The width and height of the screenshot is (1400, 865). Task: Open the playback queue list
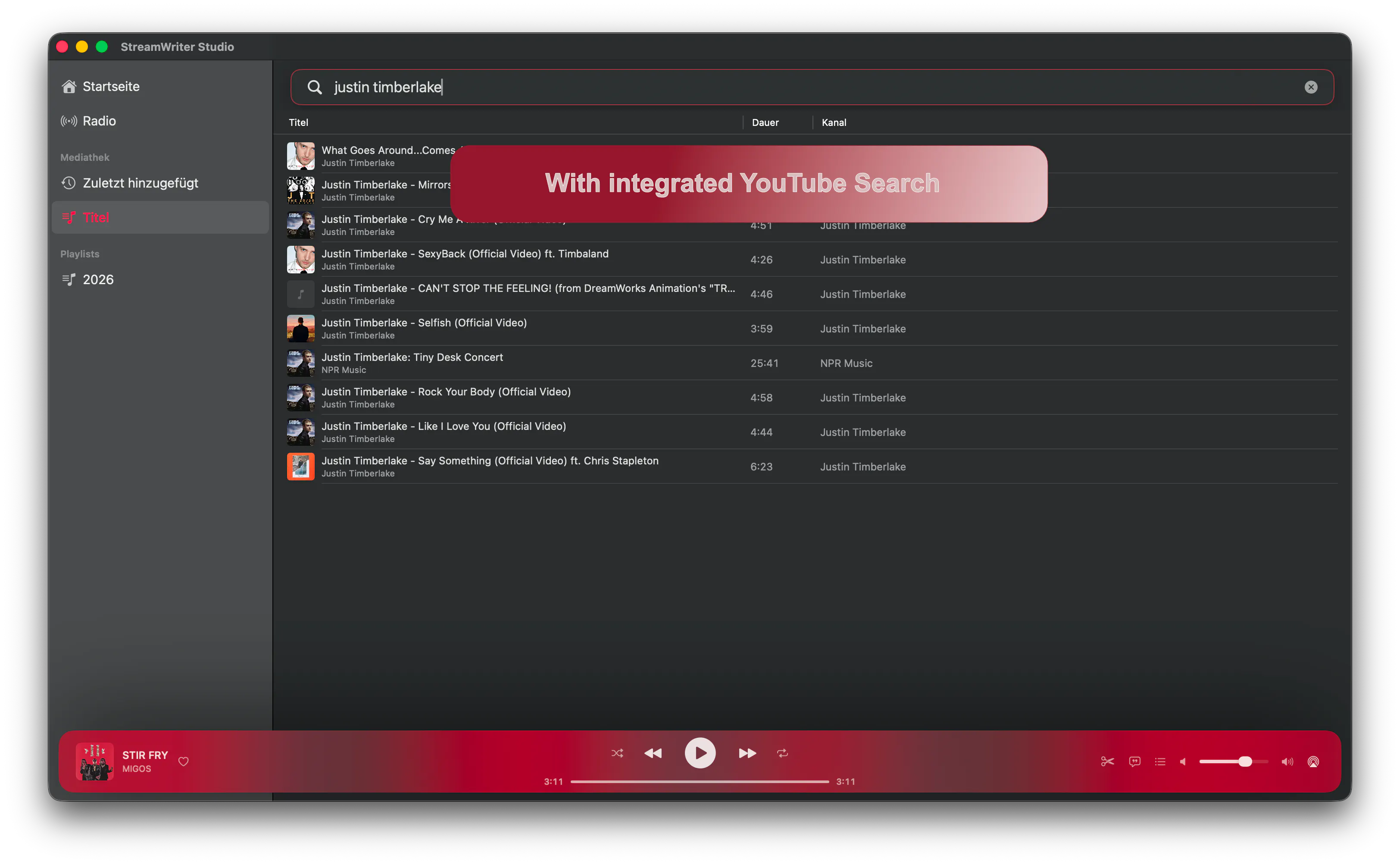[1160, 762]
